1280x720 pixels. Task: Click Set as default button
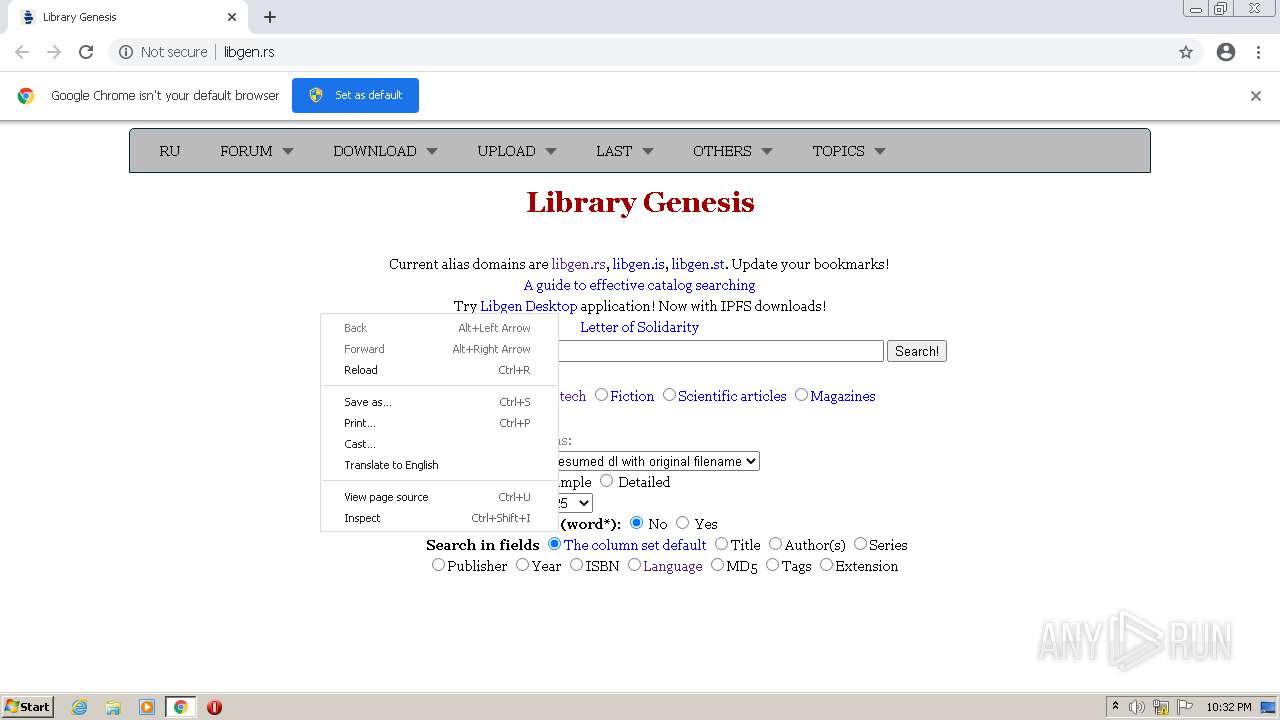click(x=355, y=95)
